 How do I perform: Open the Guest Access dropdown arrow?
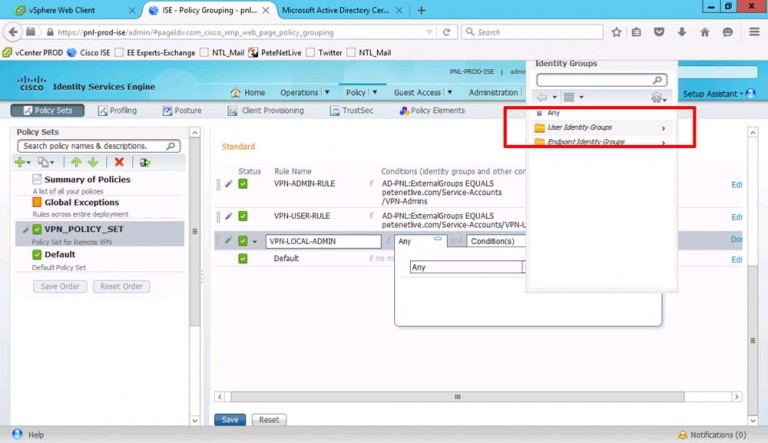[450, 92]
